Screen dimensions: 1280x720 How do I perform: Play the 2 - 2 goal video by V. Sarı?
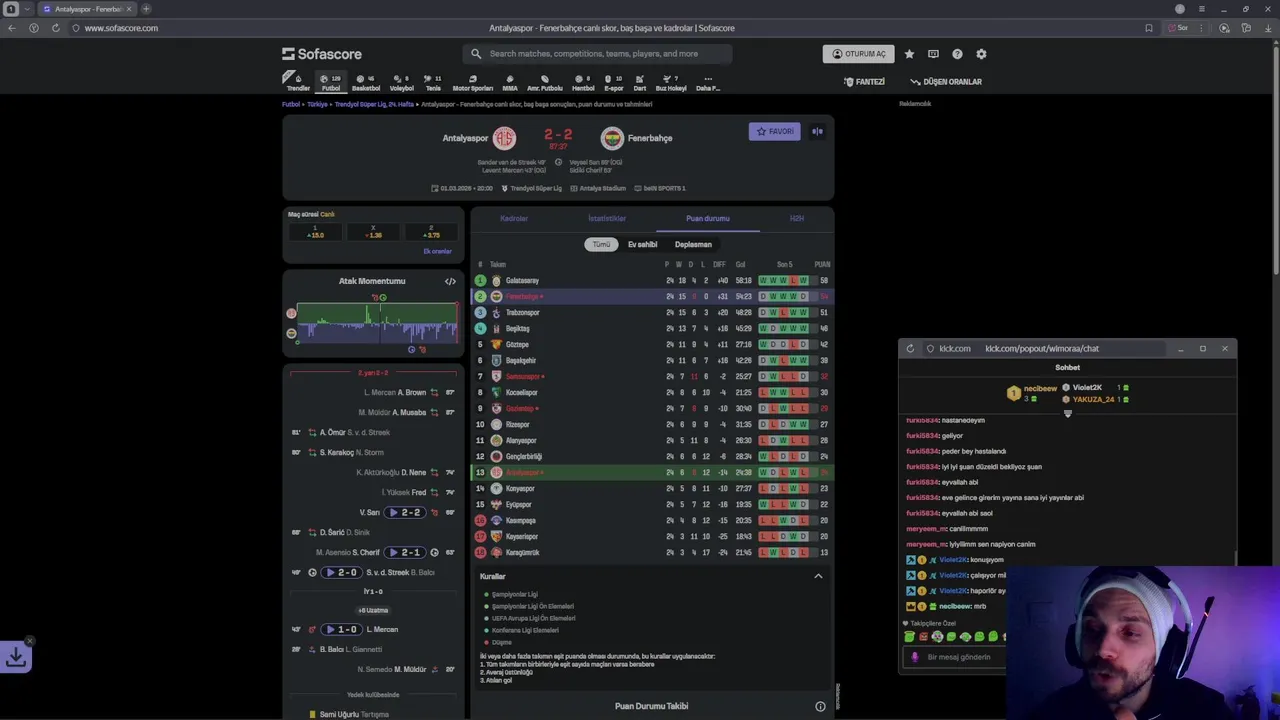[x=405, y=512]
